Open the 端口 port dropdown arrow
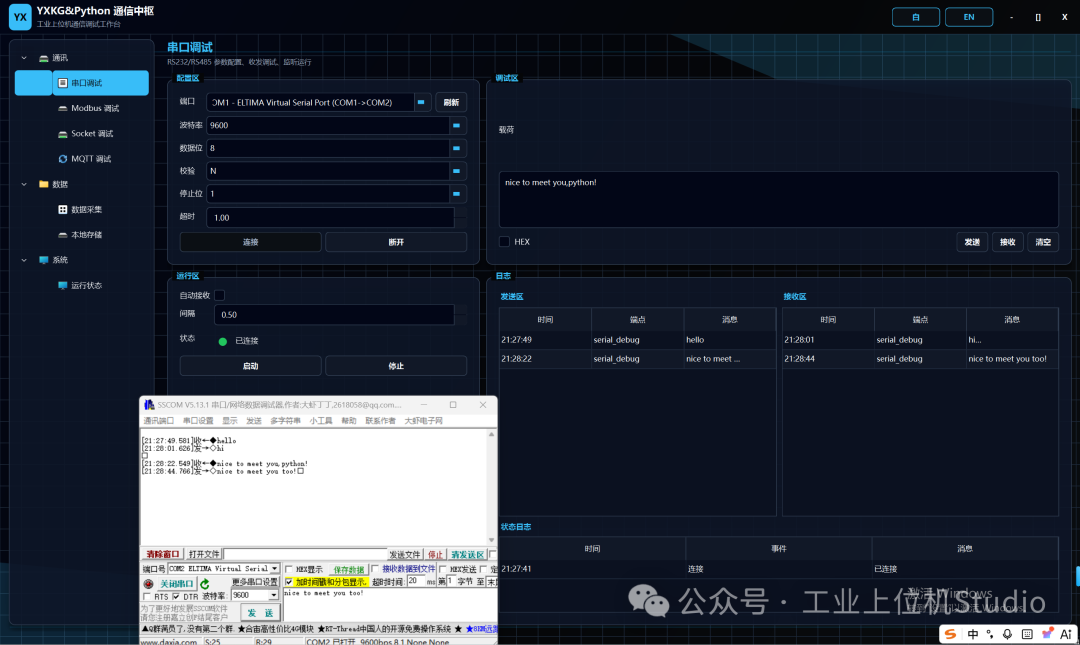Image resolution: width=1080 pixels, height=645 pixels. click(421, 102)
